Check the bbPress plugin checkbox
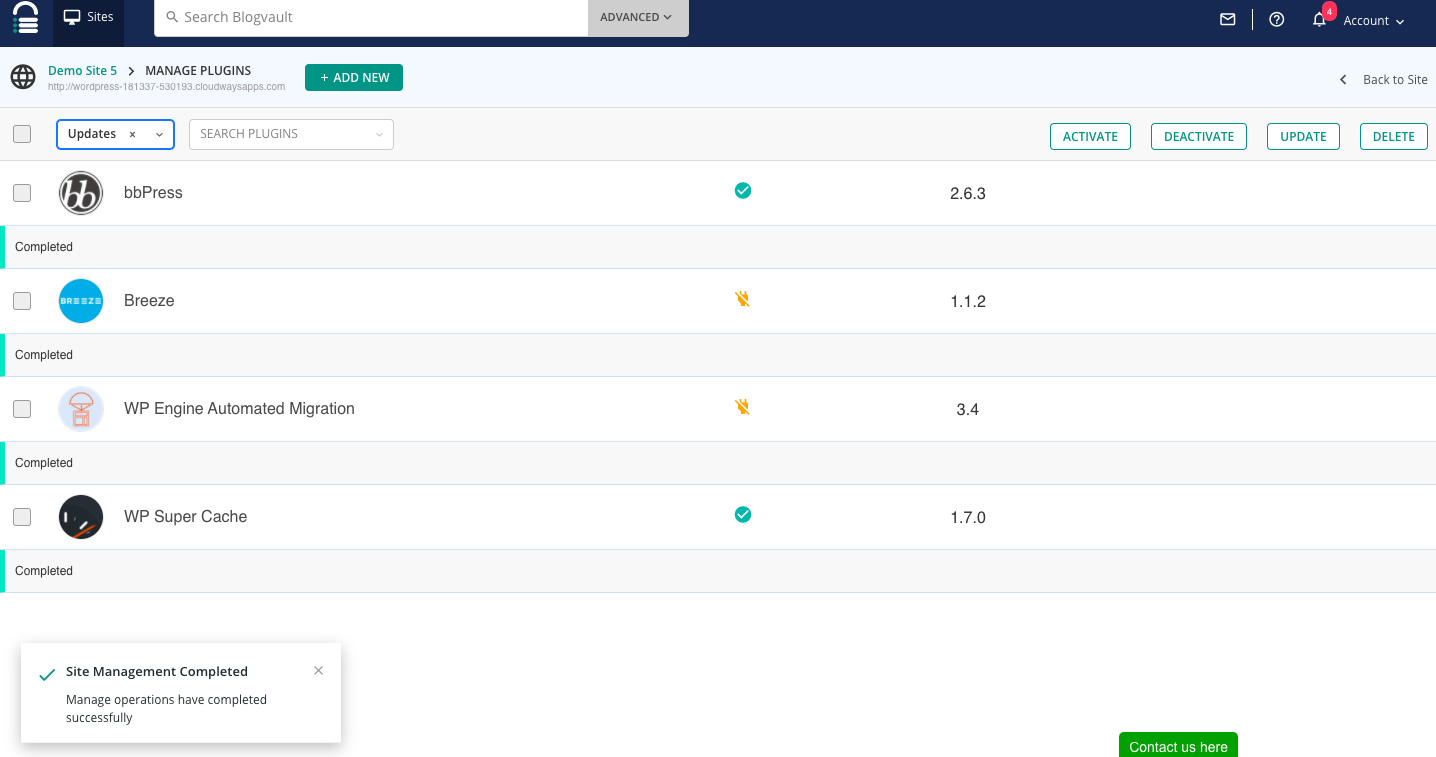1436x757 pixels. [22, 193]
